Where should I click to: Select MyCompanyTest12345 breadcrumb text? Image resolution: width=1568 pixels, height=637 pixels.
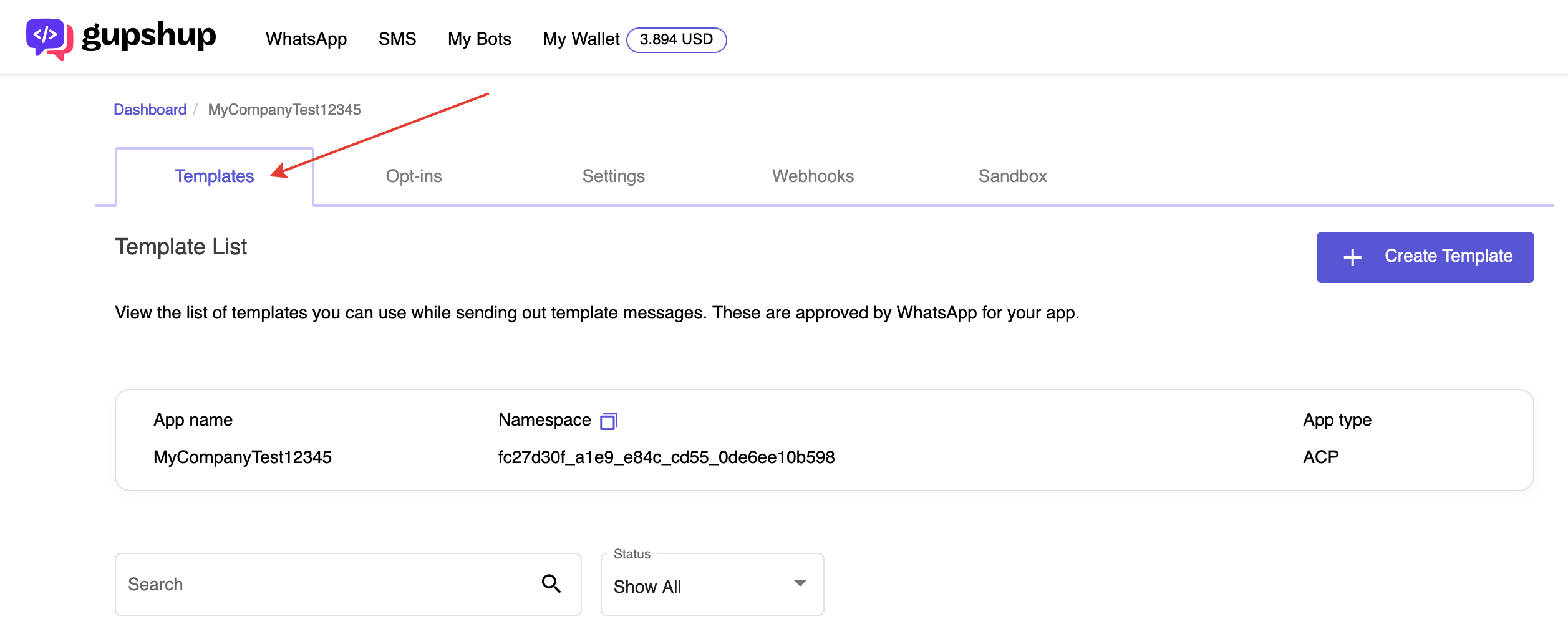pyautogui.click(x=284, y=110)
